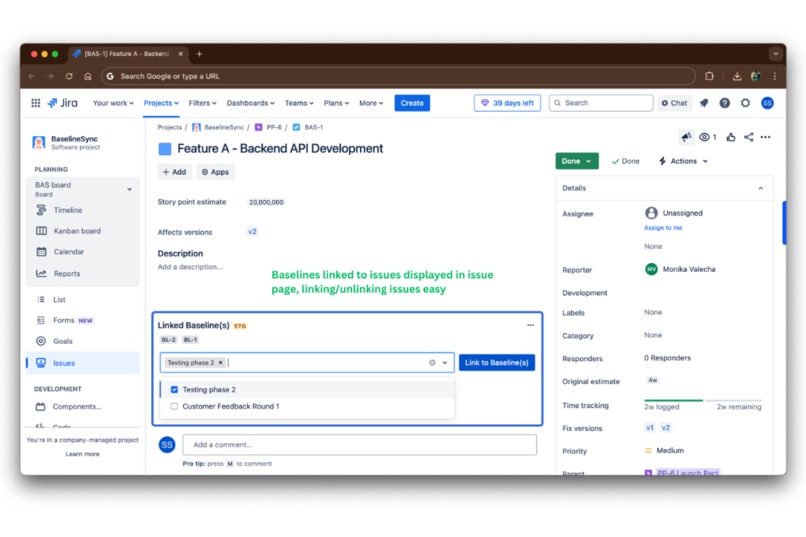
Task: Click the BAS-1 breadcrumb link
Action: click(x=314, y=127)
